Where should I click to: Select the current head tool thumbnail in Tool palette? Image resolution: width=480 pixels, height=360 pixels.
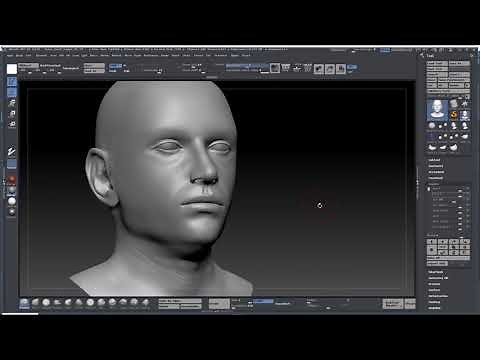(437, 110)
